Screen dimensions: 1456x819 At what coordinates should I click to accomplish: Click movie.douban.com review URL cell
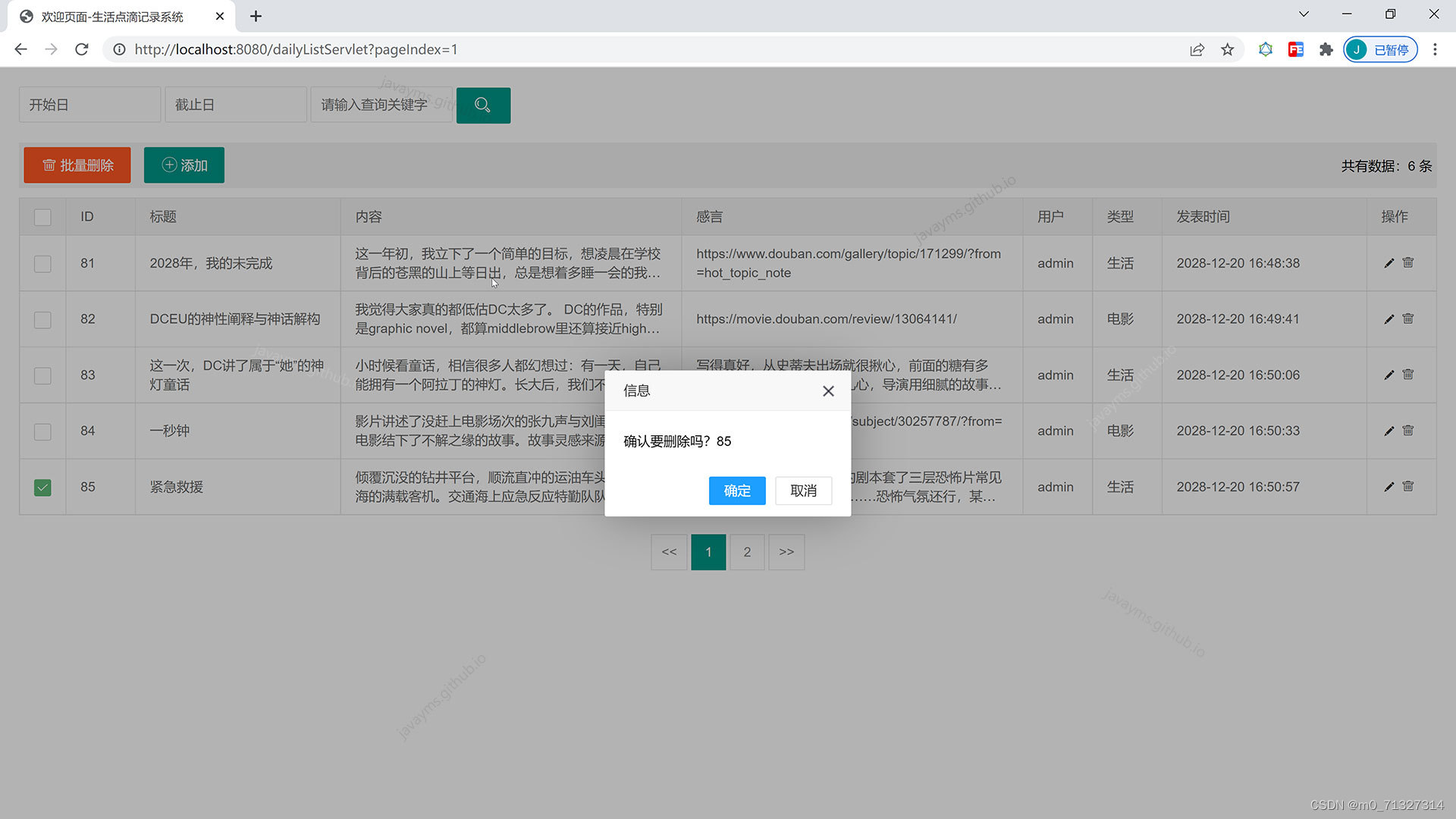(x=827, y=319)
